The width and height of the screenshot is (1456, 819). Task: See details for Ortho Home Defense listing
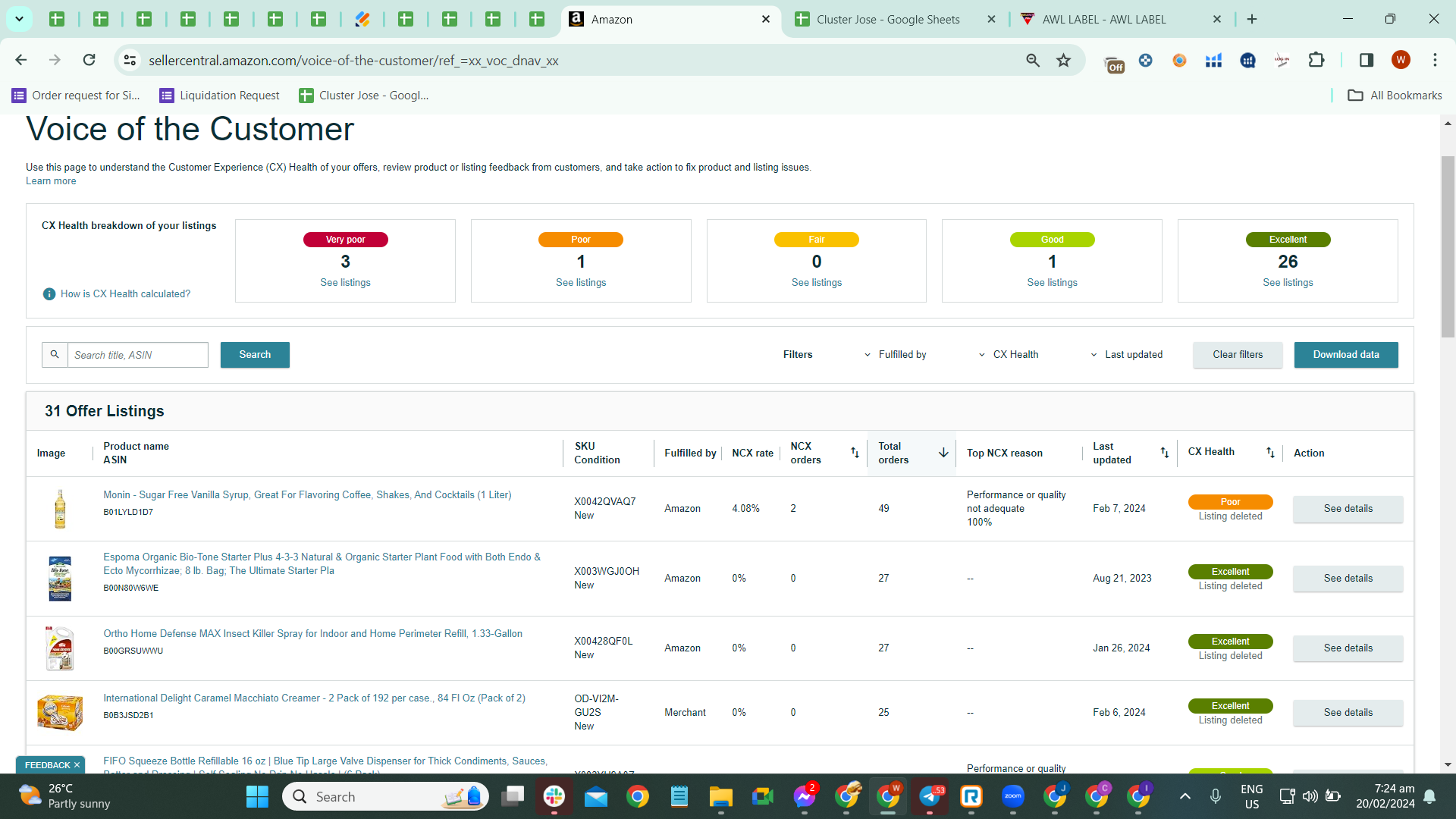[x=1348, y=648]
